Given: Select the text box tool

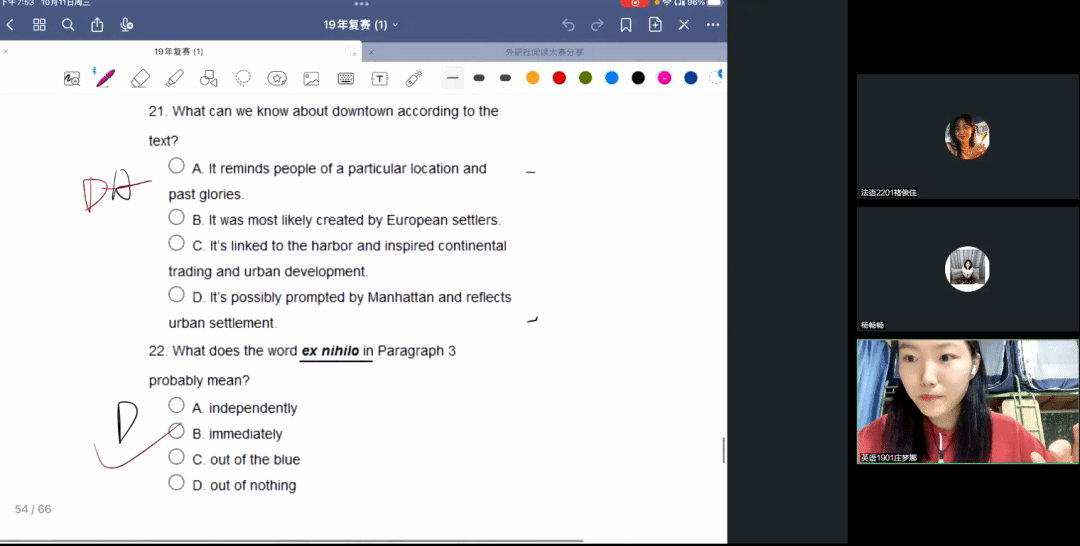Looking at the screenshot, I should (x=380, y=78).
